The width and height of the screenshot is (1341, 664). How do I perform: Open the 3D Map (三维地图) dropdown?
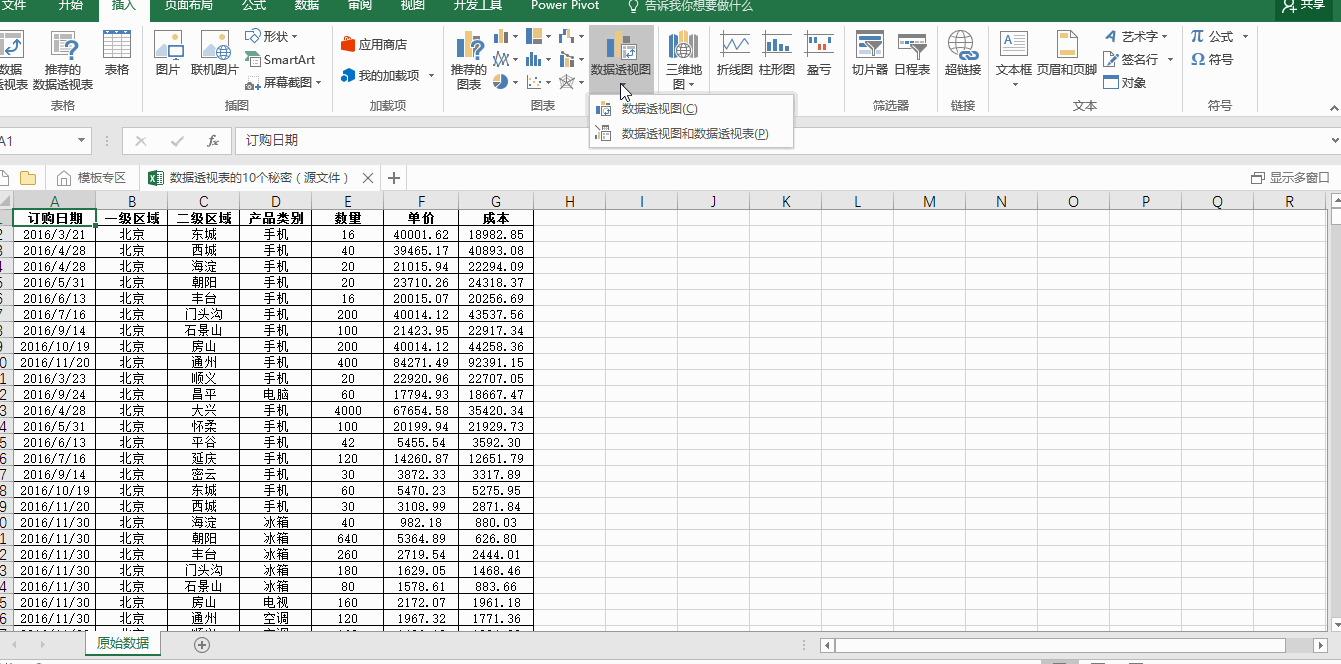(684, 60)
